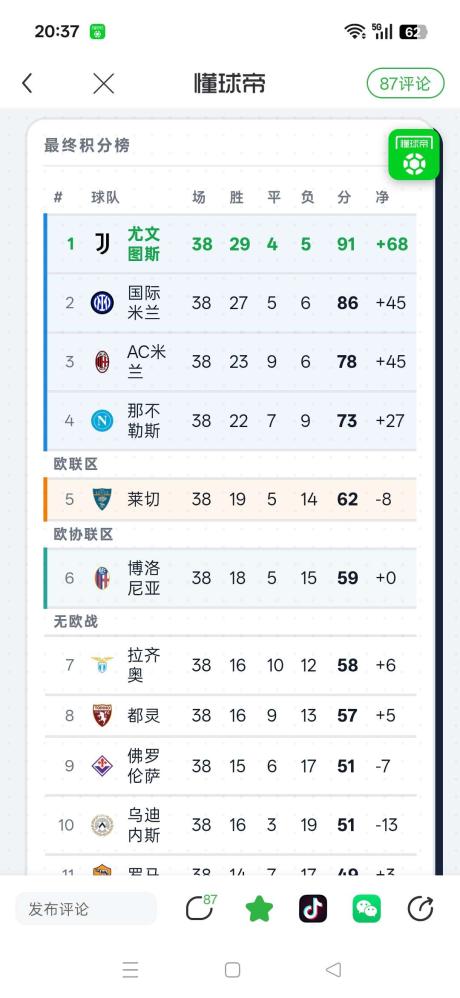Focus the 发布评论 comment input field
The height and width of the screenshot is (998, 460).
point(86,909)
